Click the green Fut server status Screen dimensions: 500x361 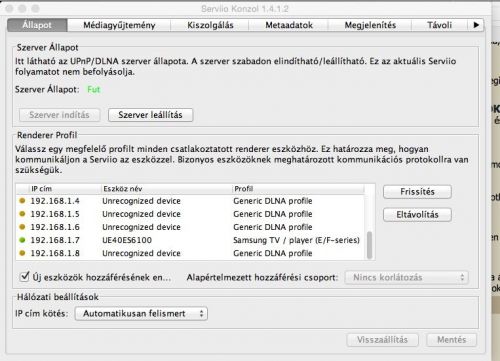click(94, 89)
